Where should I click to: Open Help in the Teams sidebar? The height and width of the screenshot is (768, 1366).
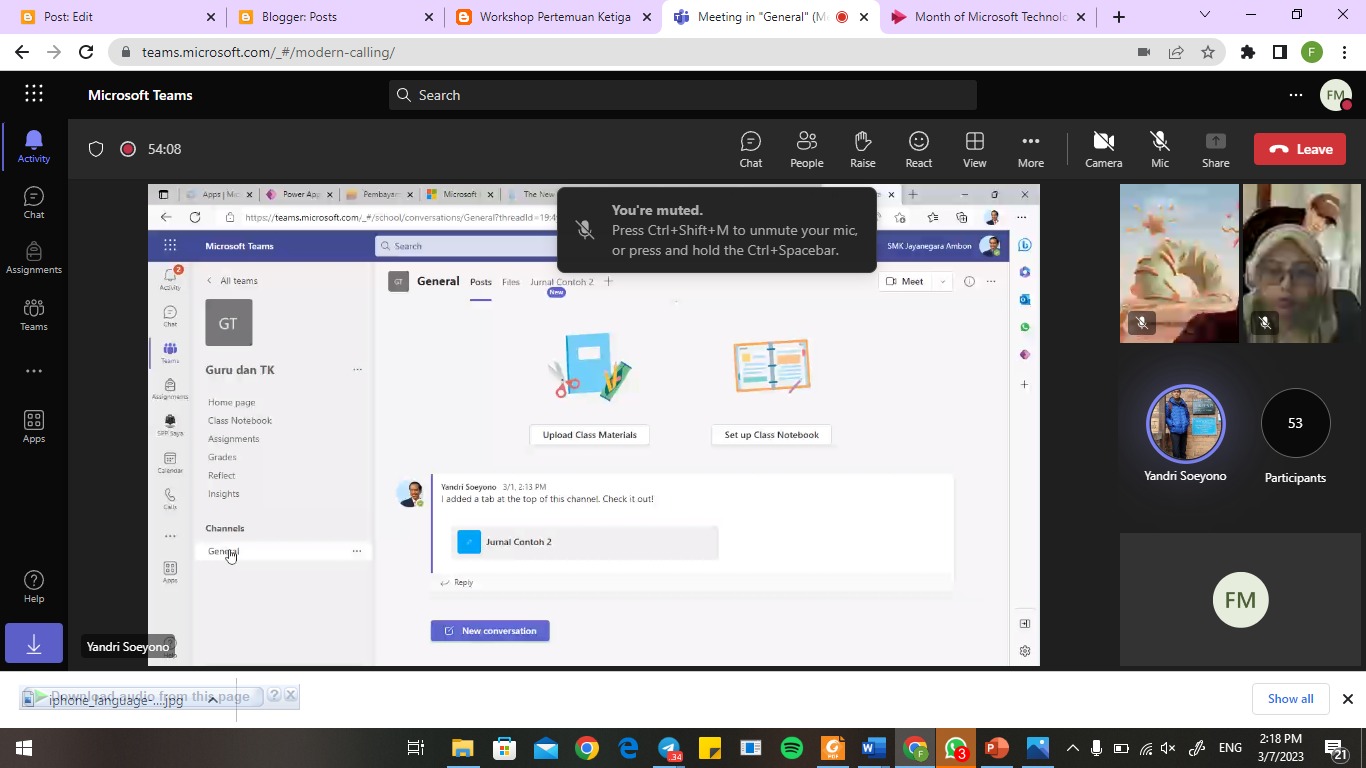pos(34,587)
